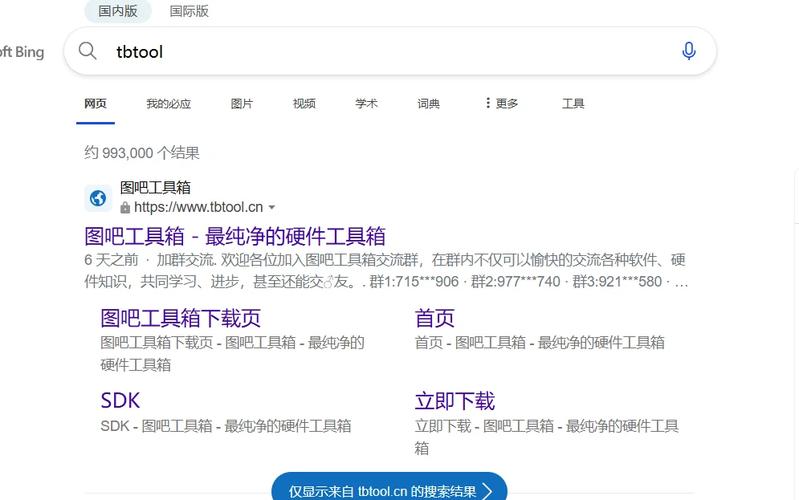Image resolution: width=799 pixels, height=500 pixels.
Task: Open the 词典 results tab
Action: pos(429,103)
